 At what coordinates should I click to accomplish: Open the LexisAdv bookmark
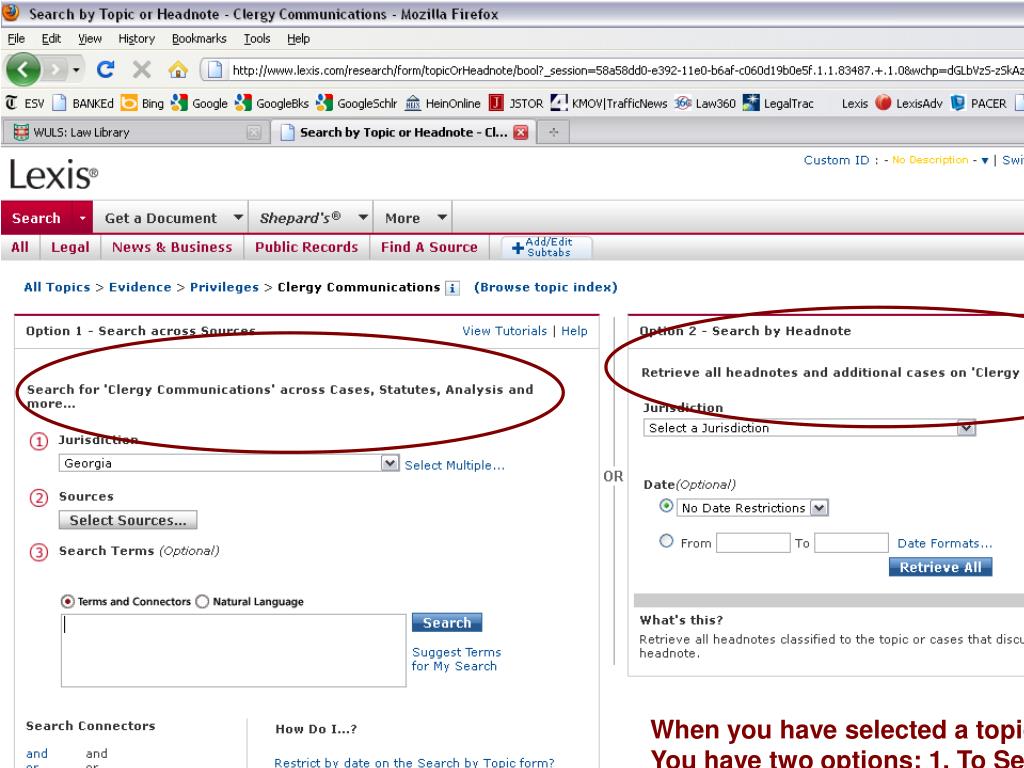(908, 103)
